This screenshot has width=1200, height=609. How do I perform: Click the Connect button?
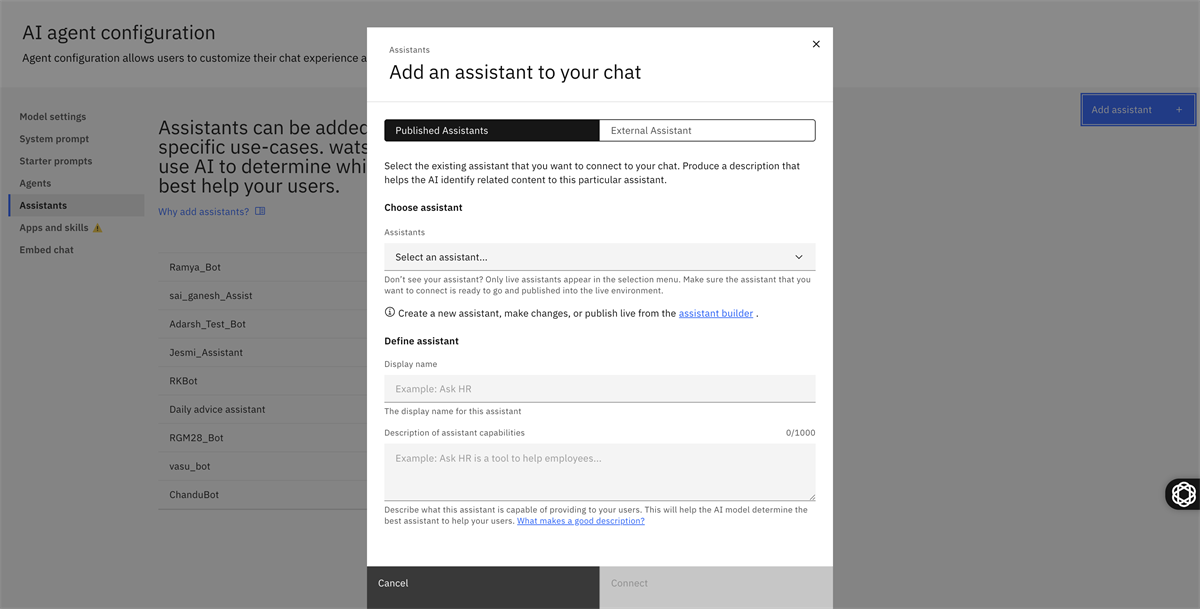(716, 583)
